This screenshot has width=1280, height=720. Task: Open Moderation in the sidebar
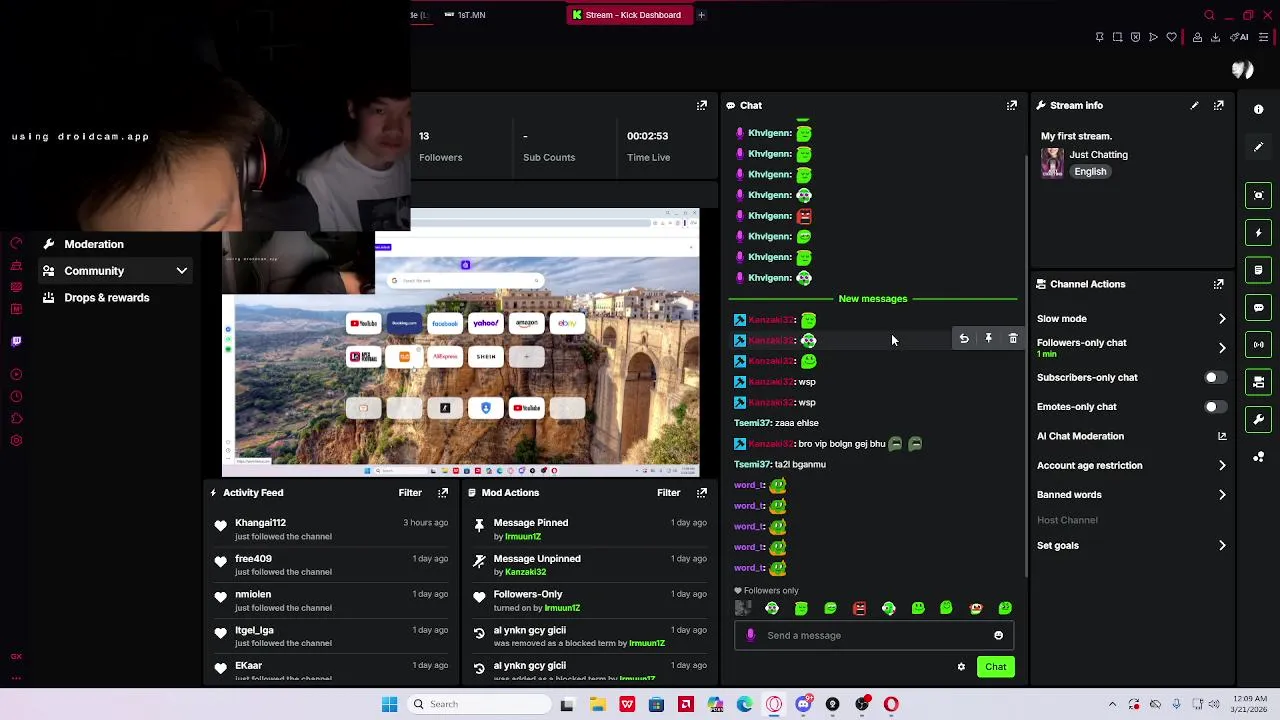[94, 244]
